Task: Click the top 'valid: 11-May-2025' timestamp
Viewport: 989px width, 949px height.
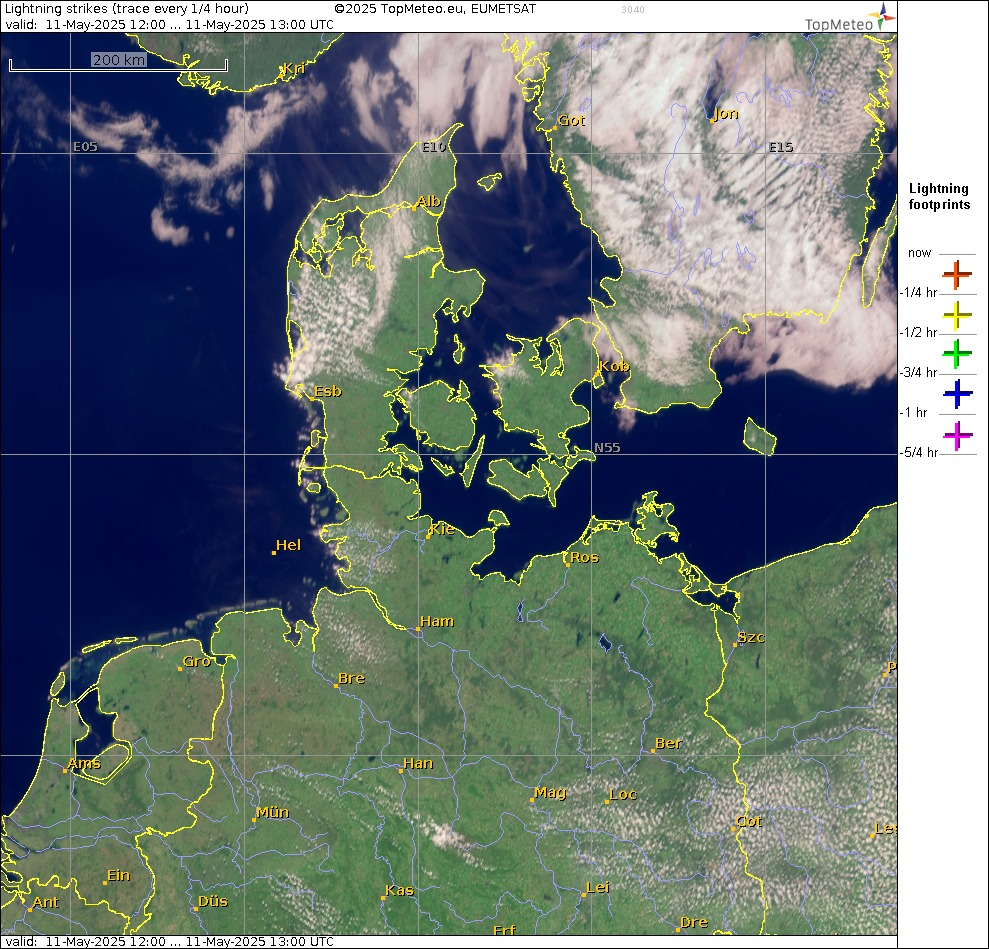Action: tap(169, 25)
